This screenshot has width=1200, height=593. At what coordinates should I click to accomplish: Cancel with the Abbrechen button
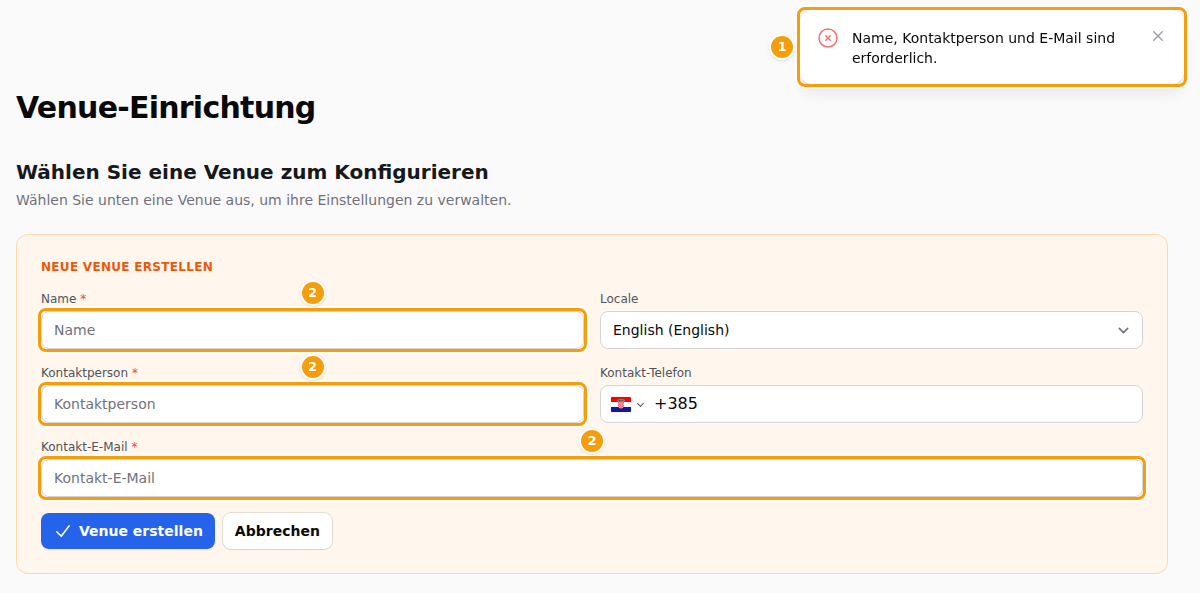(277, 531)
